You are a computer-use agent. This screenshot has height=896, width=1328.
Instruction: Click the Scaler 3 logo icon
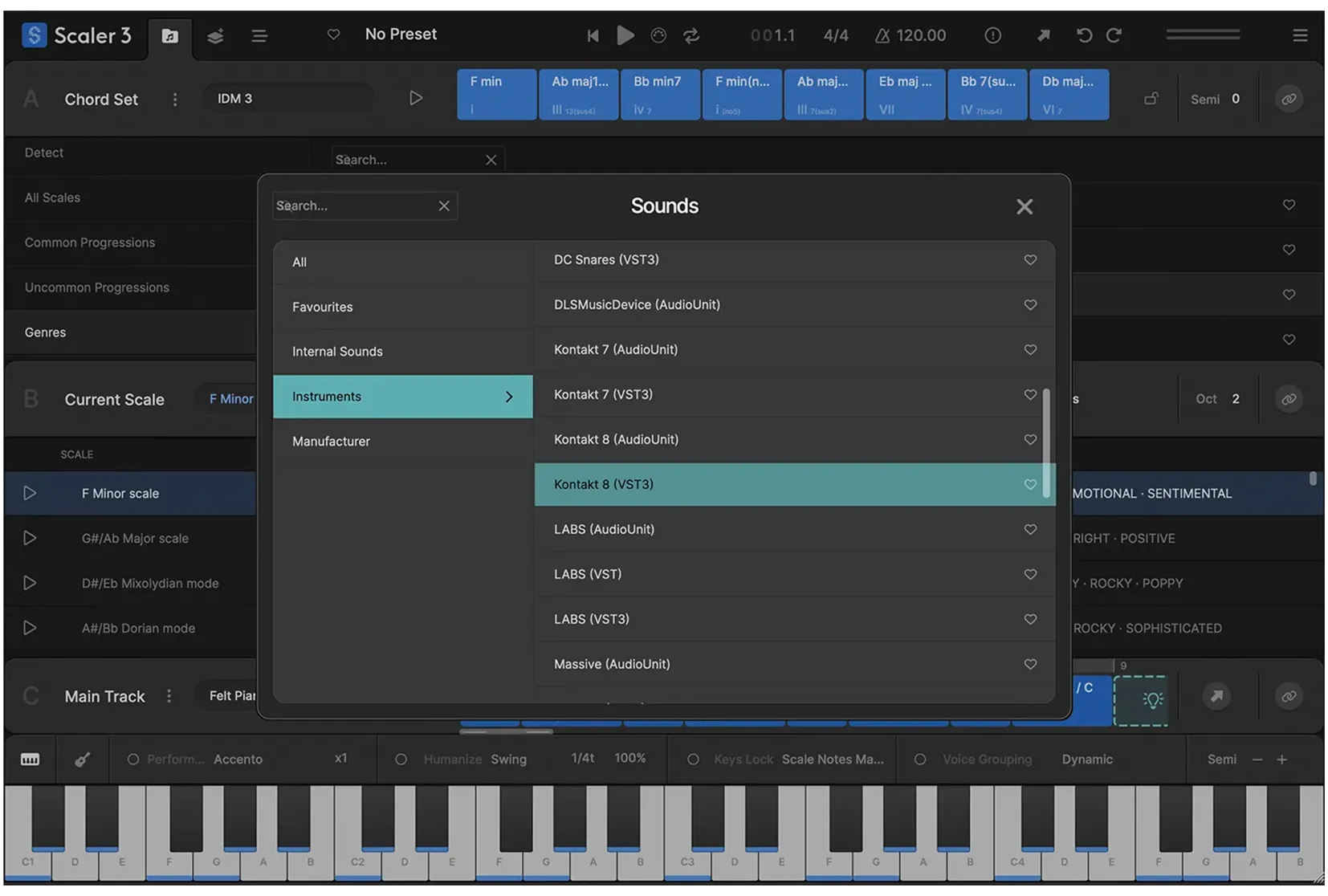[34, 35]
